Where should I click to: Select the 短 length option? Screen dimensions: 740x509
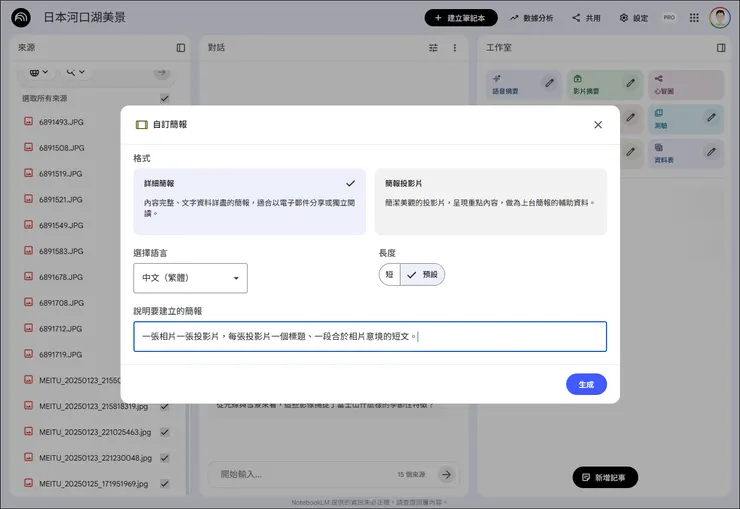pos(389,275)
